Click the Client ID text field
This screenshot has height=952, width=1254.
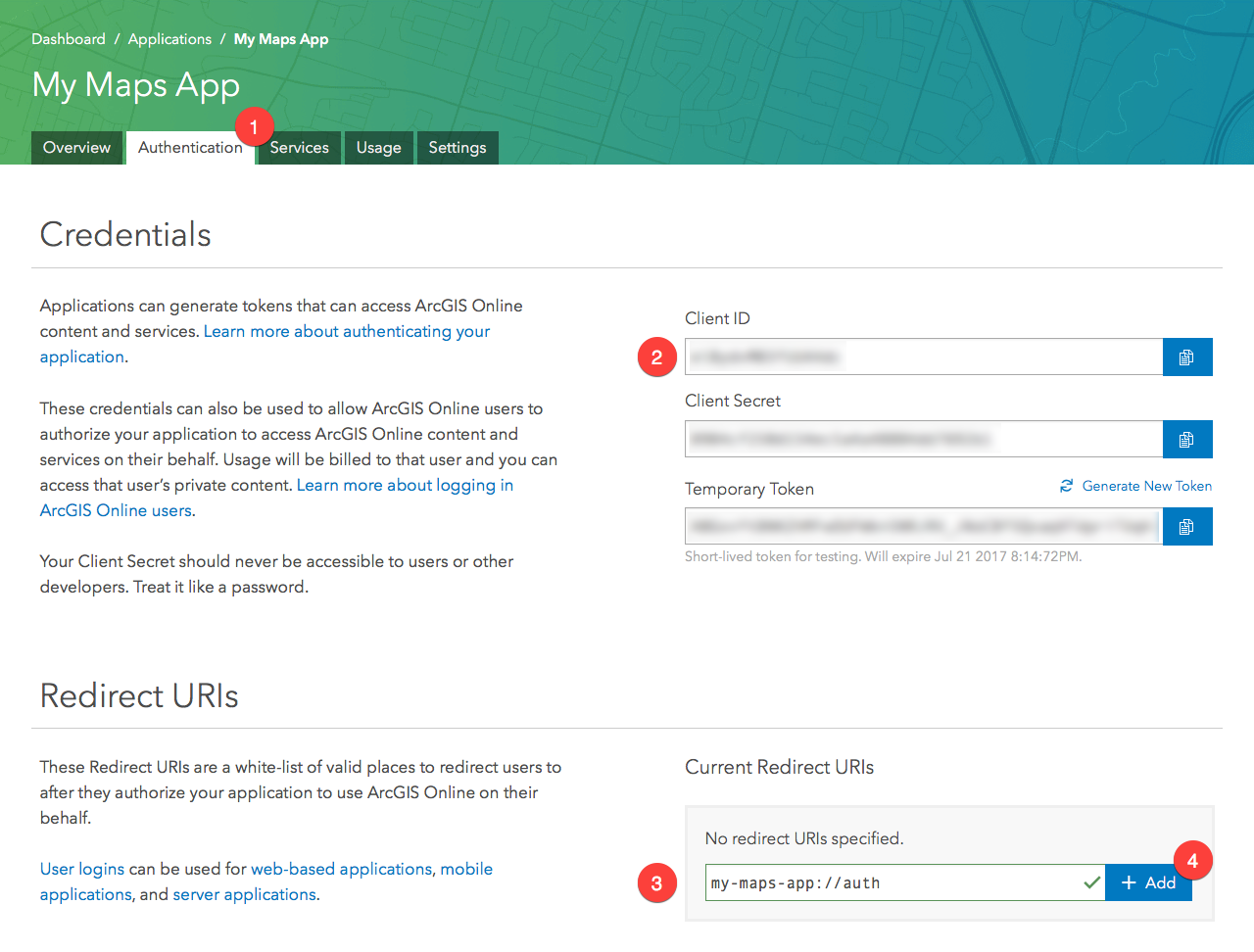click(x=924, y=357)
